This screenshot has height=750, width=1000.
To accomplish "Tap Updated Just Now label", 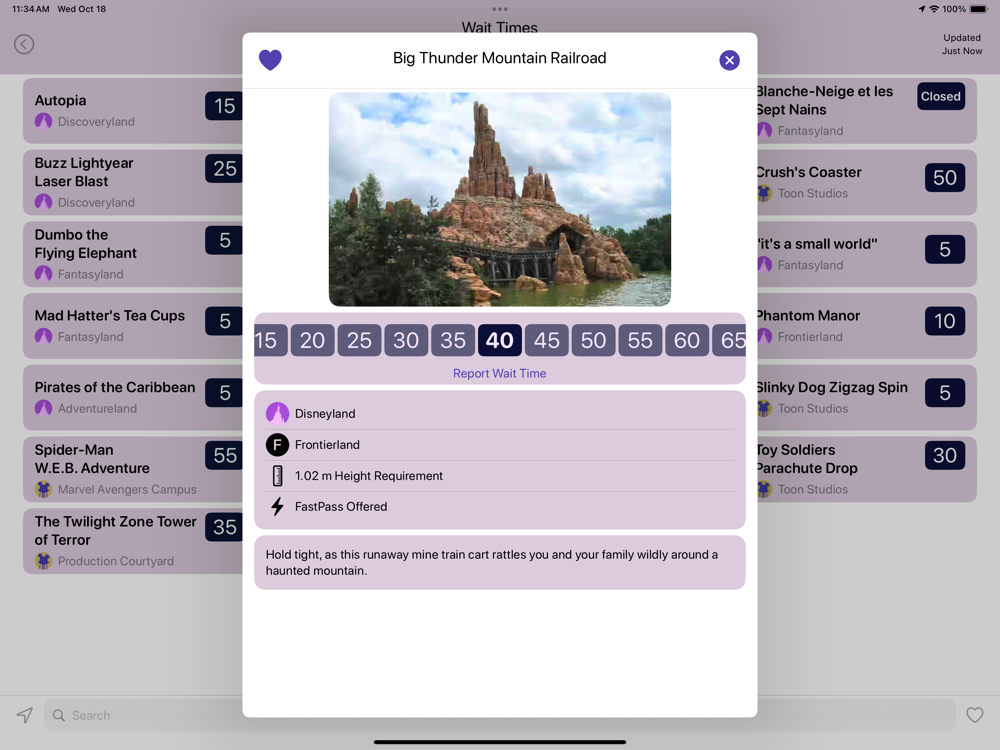I will click(962, 44).
